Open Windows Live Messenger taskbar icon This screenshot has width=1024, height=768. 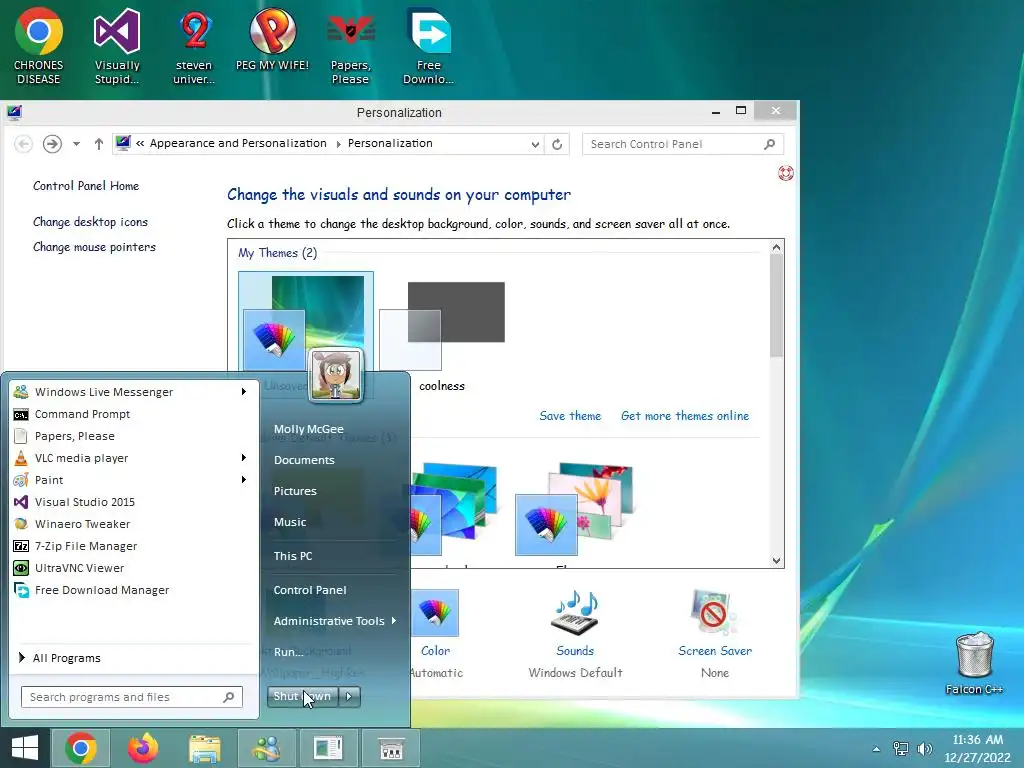266,748
